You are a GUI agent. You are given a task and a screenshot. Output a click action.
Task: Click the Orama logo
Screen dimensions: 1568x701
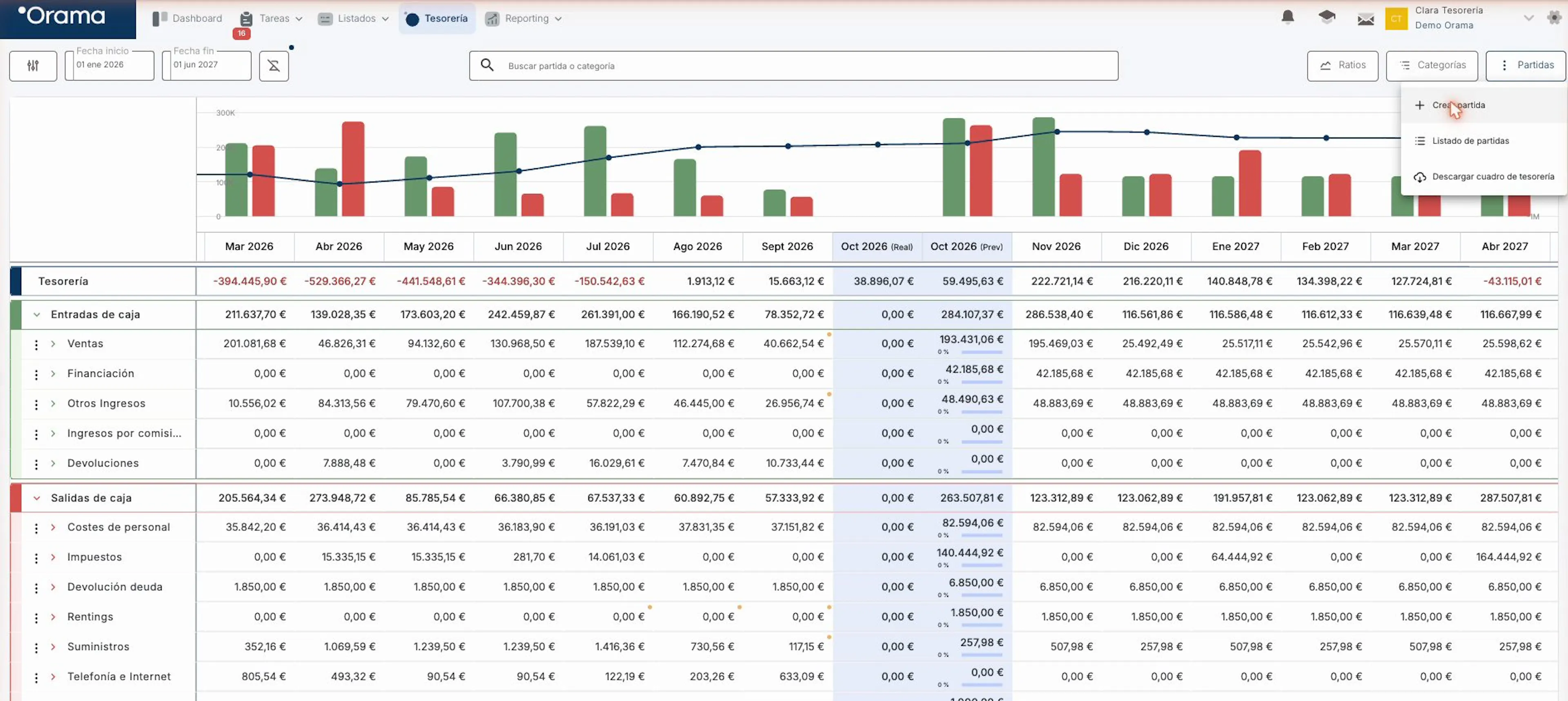[x=62, y=16]
